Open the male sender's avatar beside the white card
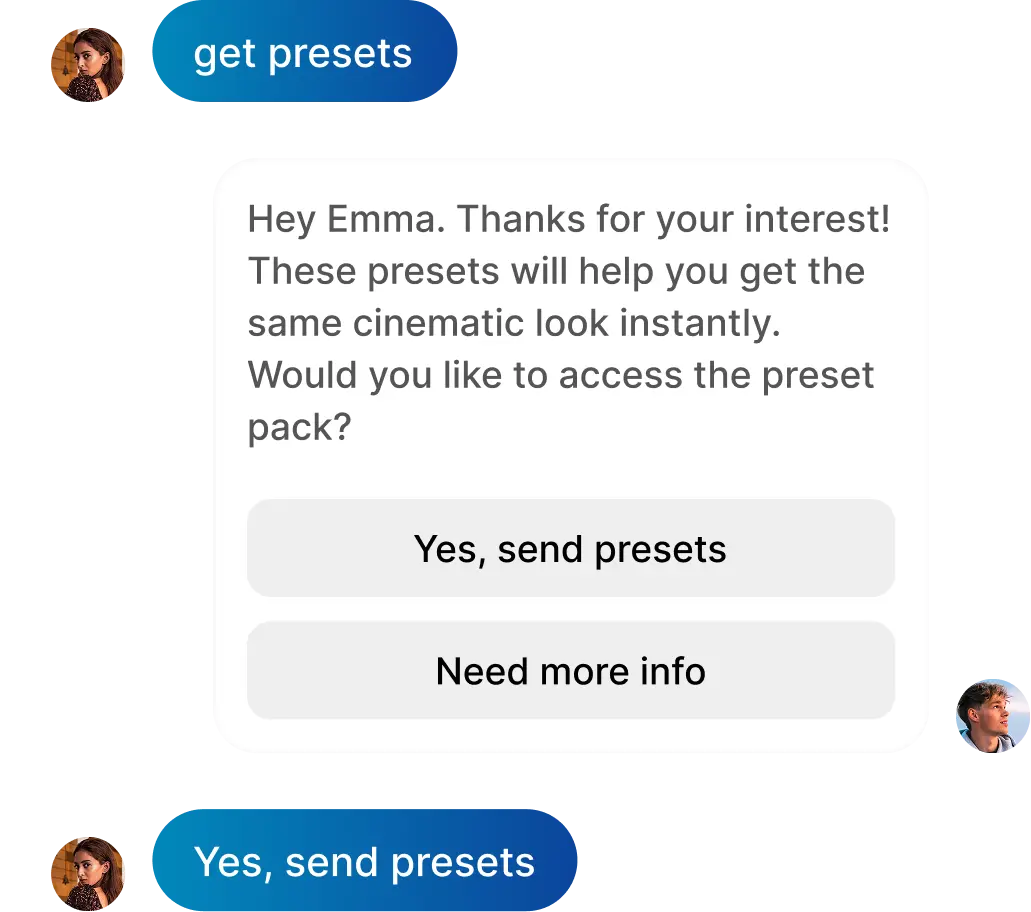 [990, 716]
